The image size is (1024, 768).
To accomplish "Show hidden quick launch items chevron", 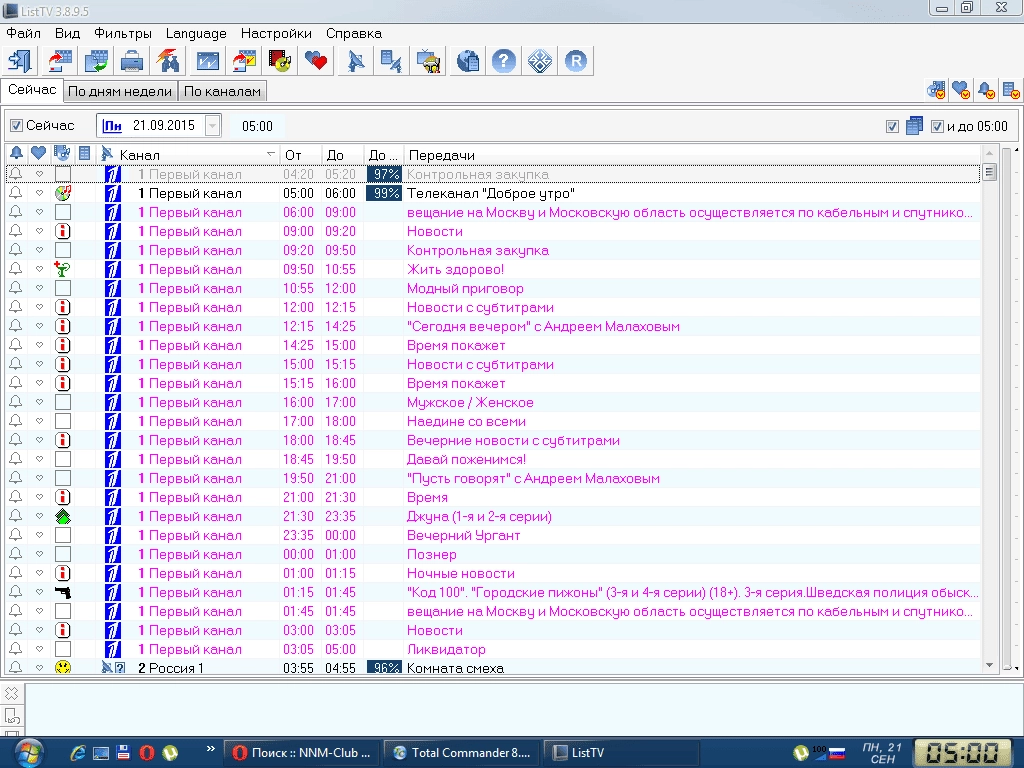I will click(x=210, y=748).
